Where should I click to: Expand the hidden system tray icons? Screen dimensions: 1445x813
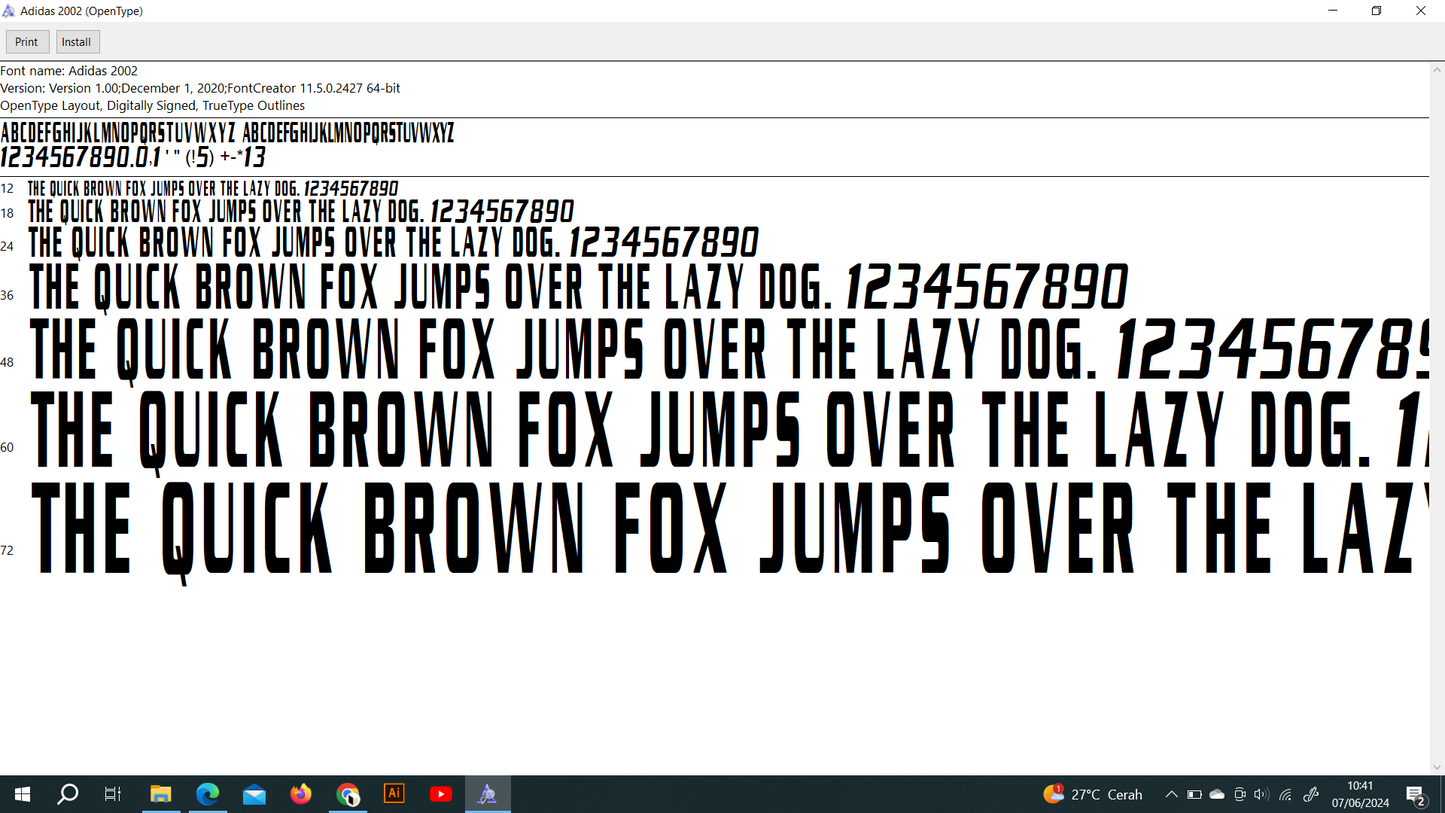coord(1171,794)
